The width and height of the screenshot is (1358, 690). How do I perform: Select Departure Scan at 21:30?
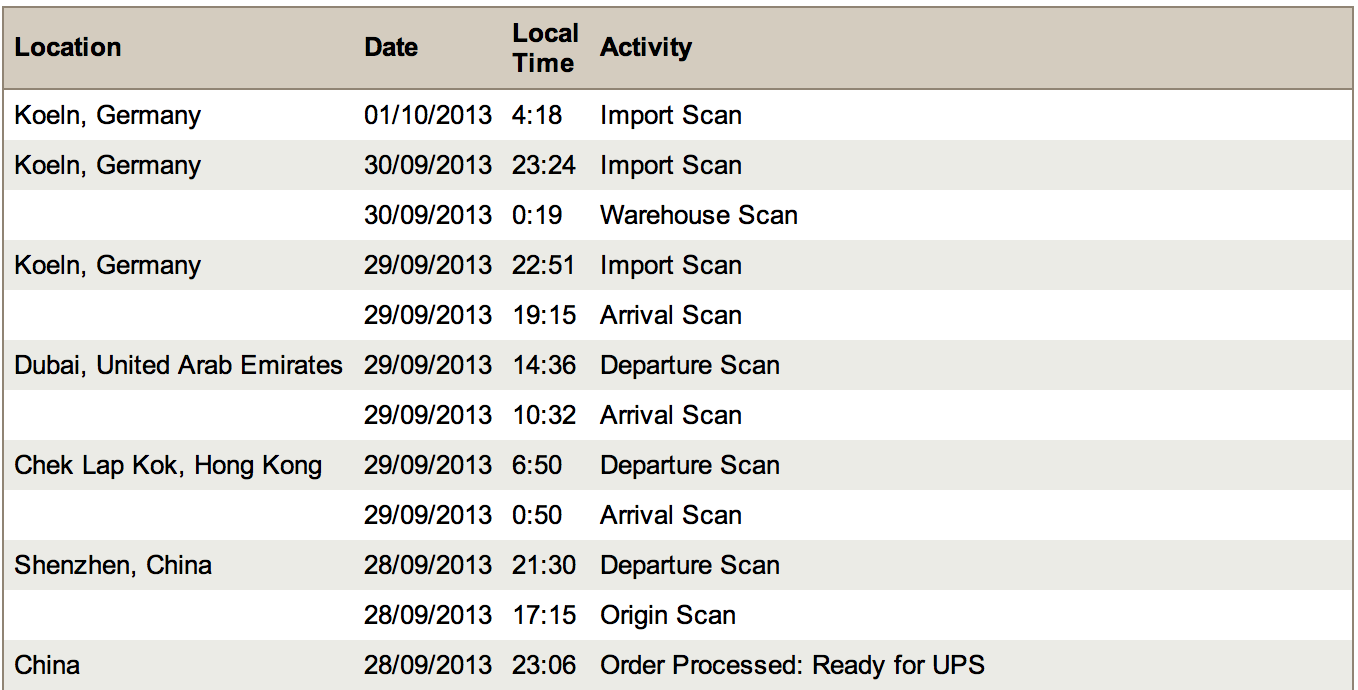690,565
